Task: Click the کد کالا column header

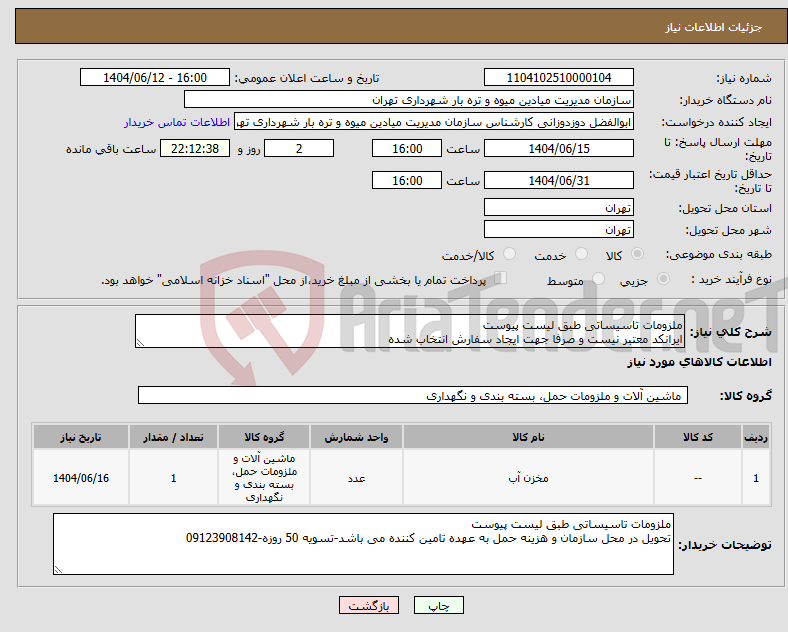Action: tap(697, 437)
